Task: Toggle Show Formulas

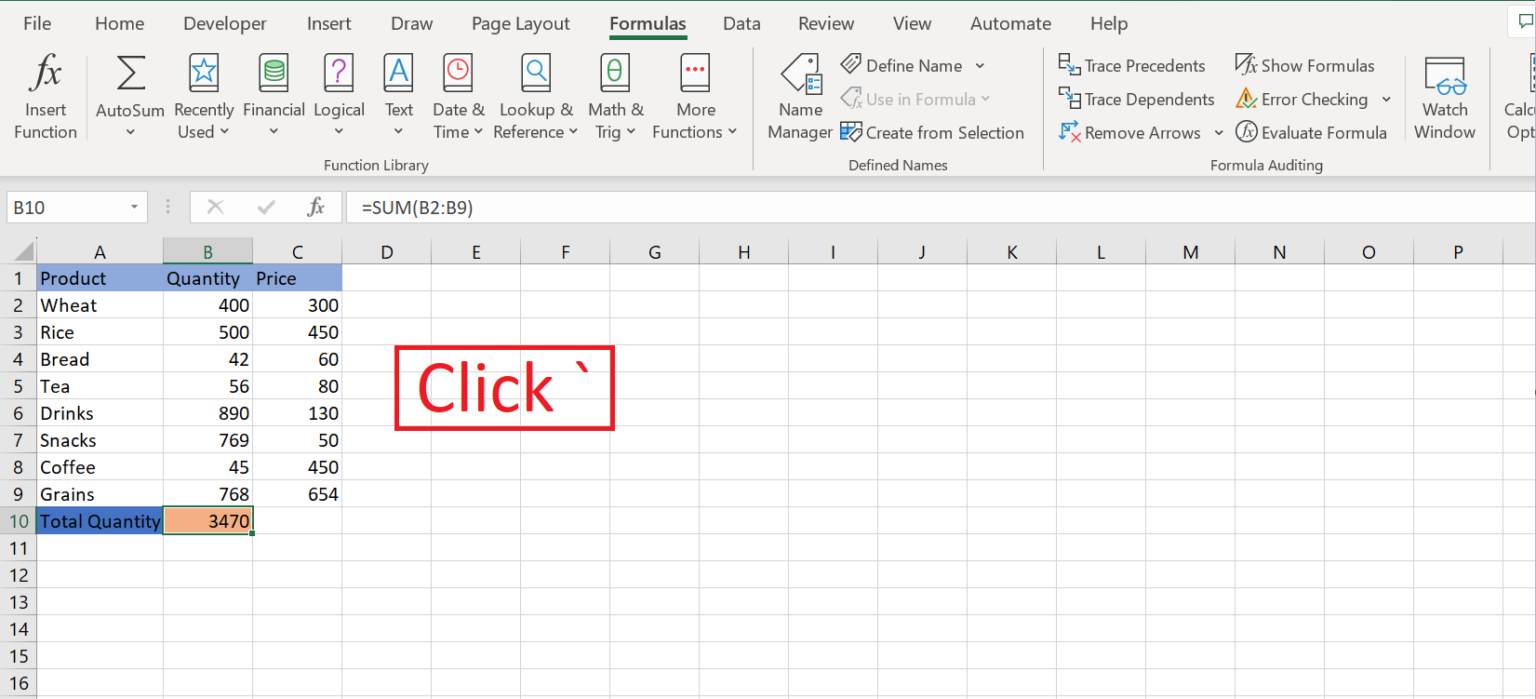Action: pyautogui.click(x=1304, y=65)
